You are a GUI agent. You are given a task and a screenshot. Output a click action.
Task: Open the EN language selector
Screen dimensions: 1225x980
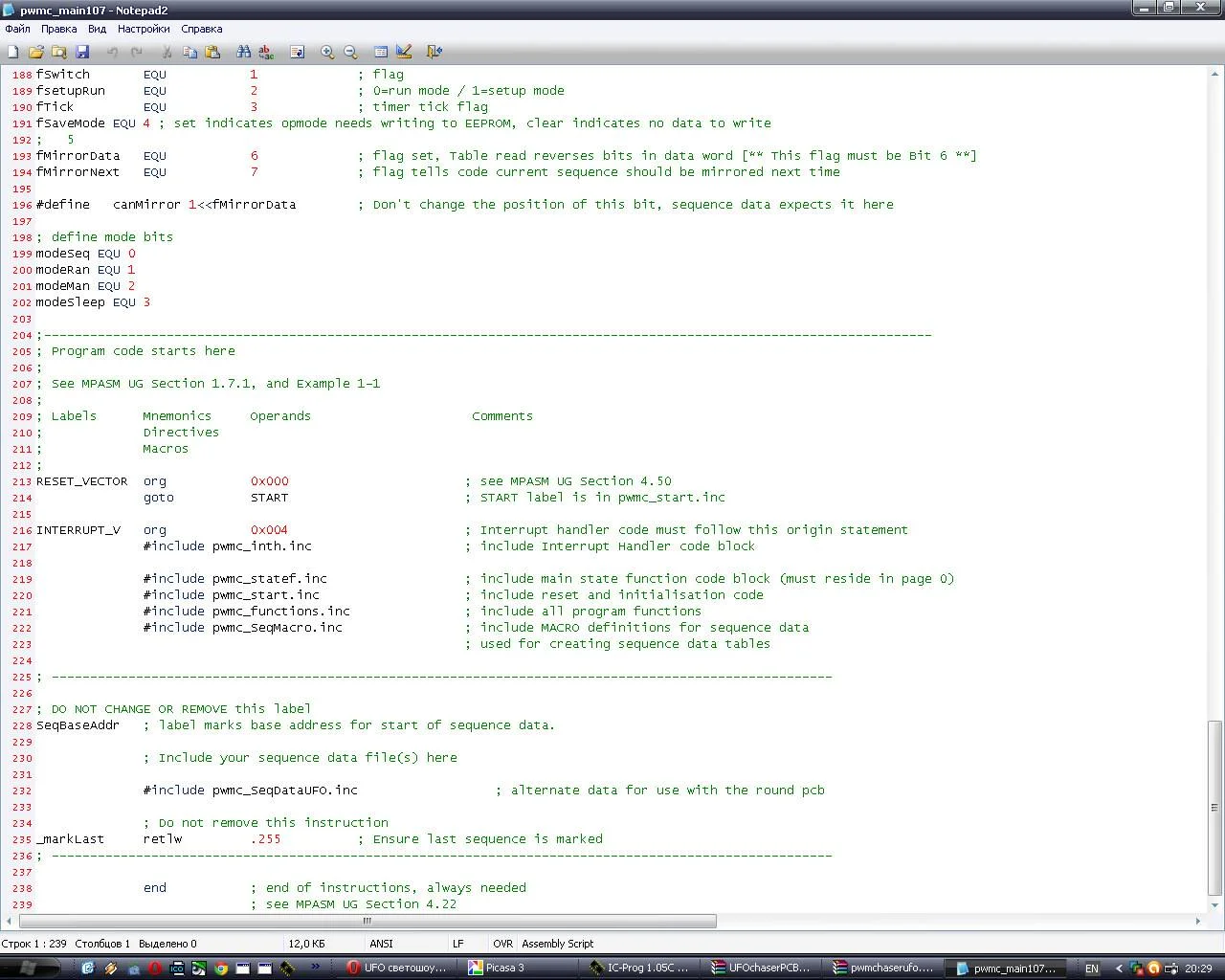(x=1092, y=969)
